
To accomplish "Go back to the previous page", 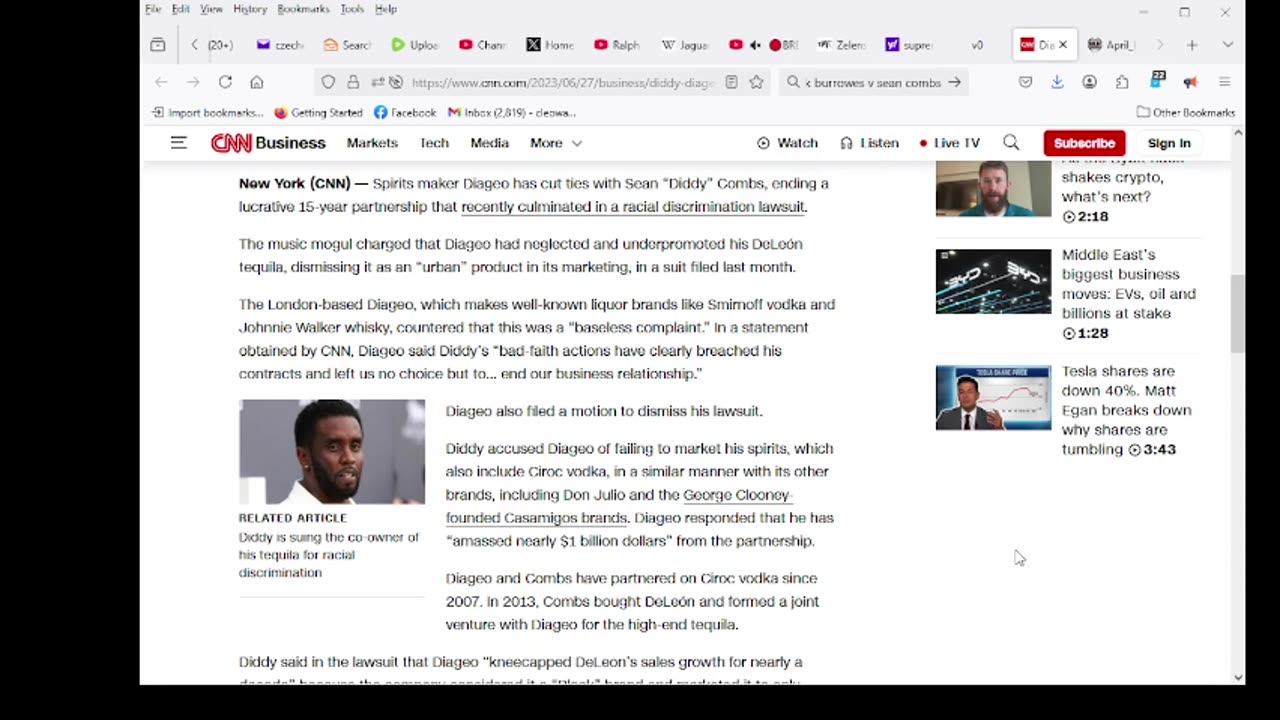I will pyautogui.click(x=162, y=82).
